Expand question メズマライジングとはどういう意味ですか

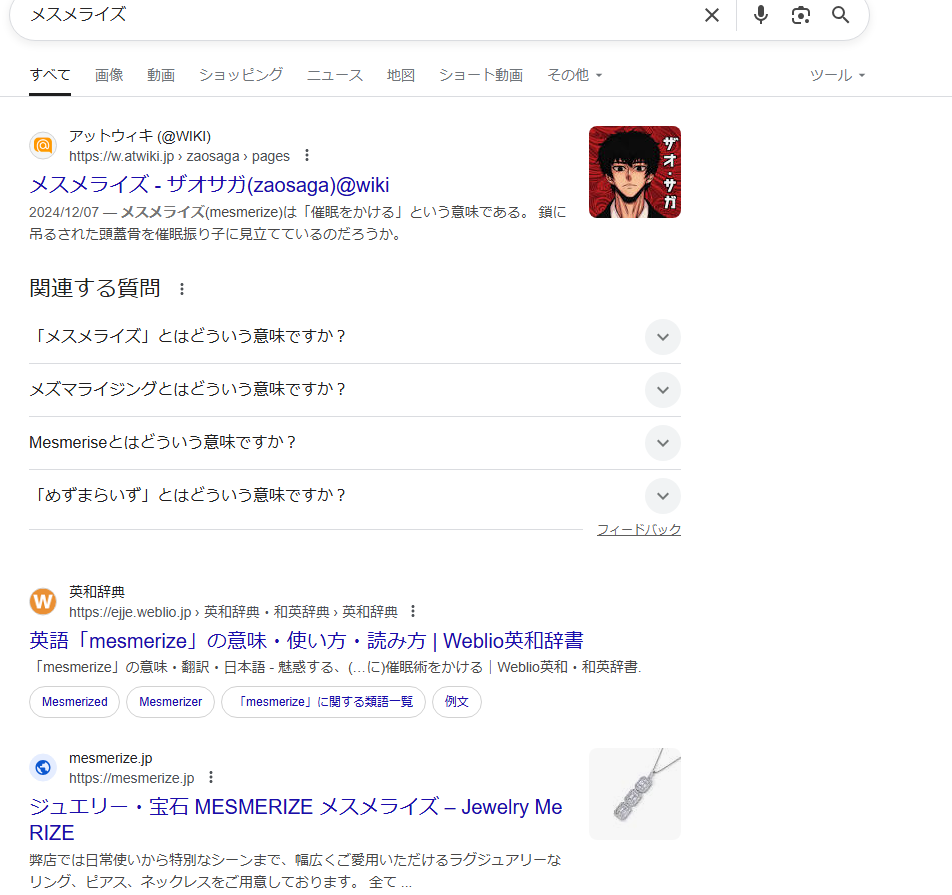coord(662,390)
